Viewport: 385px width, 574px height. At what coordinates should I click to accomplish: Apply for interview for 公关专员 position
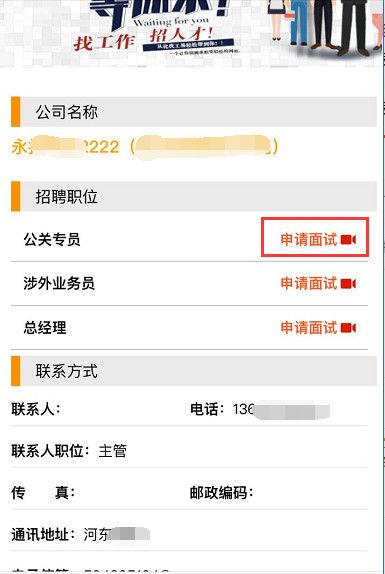pyautogui.click(x=309, y=240)
